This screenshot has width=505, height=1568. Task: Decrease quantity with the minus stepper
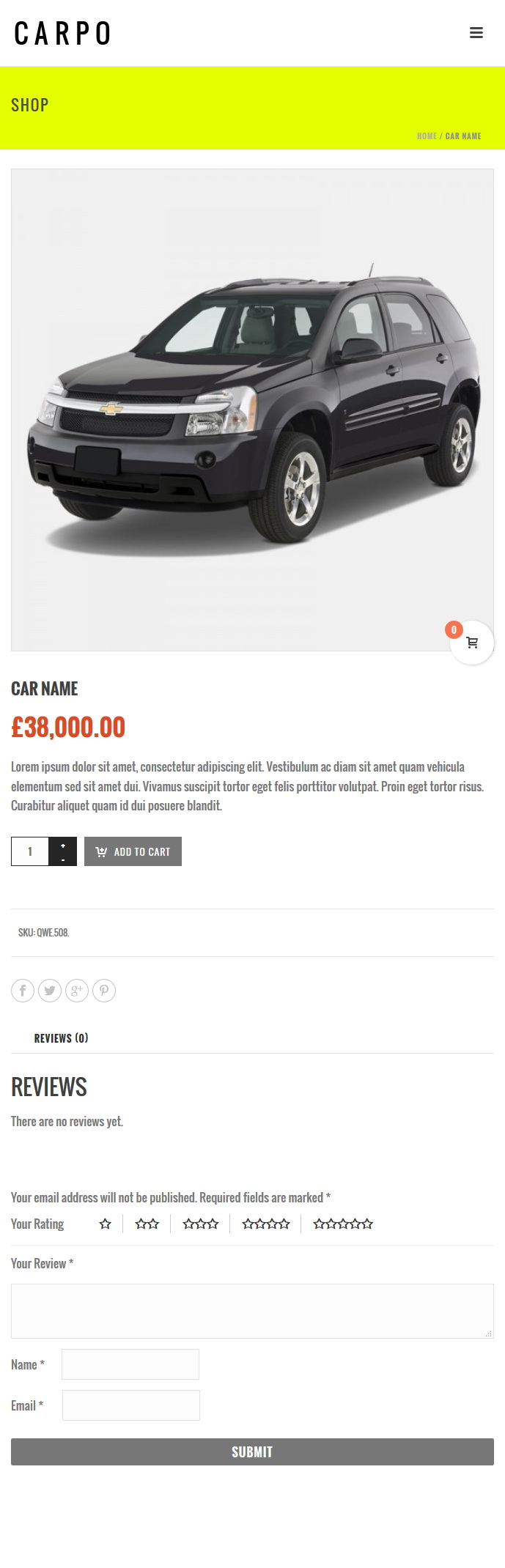(x=63, y=859)
